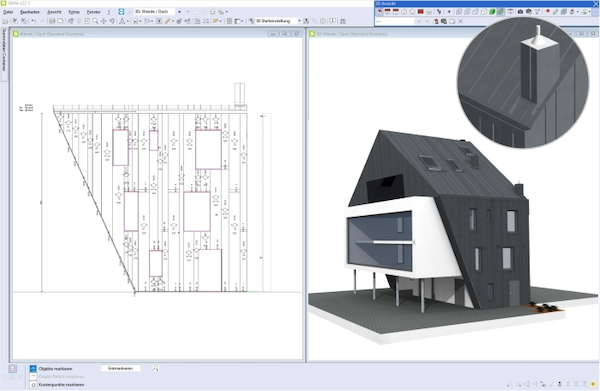Click the text input field in 3D-Ansicht panel
This screenshot has width=600, height=391.
394,21
